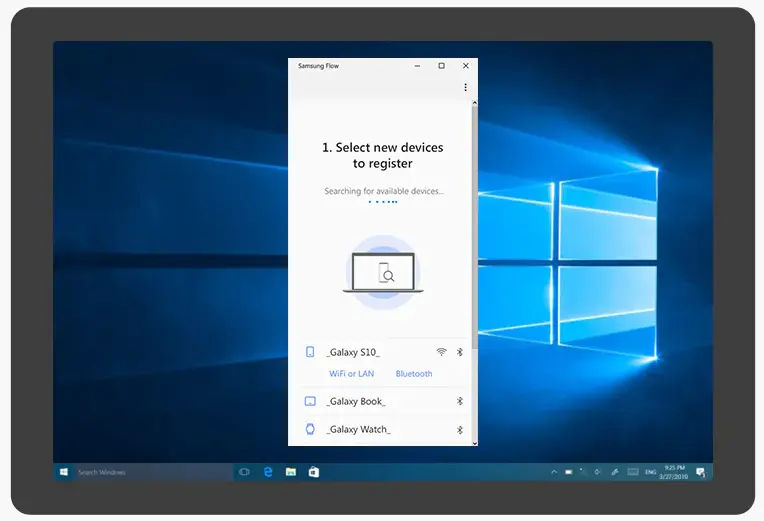Open the Action Center notifications icon
This screenshot has height=521, width=764.
(x=701, y=472)
